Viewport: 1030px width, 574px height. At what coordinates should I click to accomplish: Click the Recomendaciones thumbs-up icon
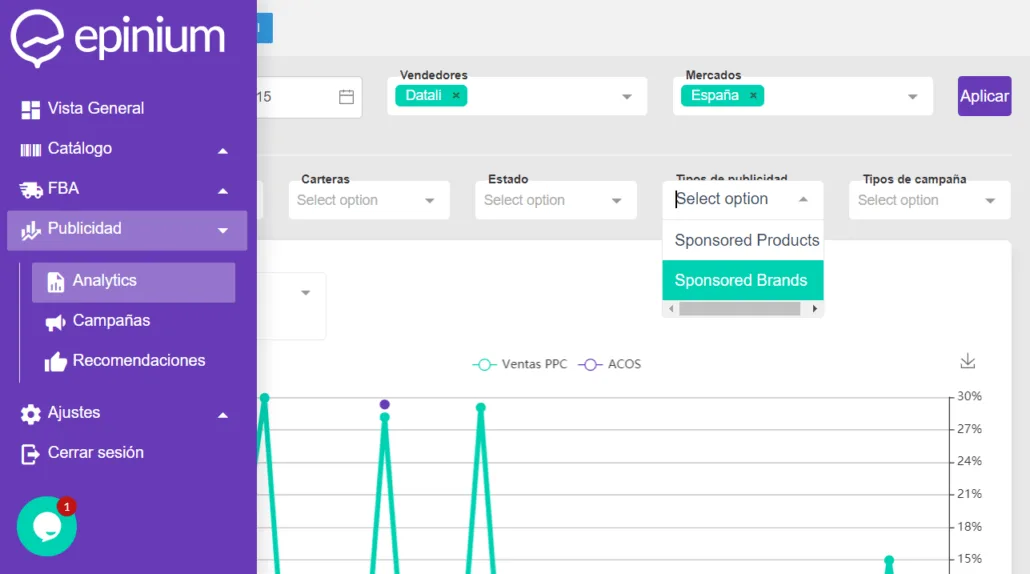[x=56, y=362]
